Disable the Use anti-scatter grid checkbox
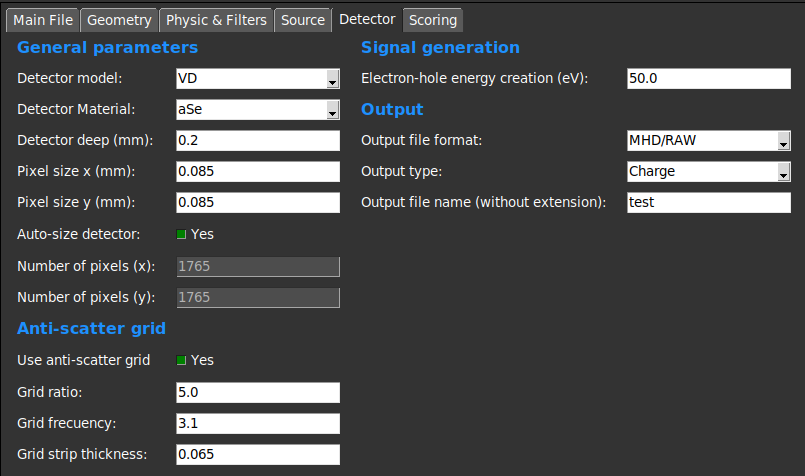 [x=182, y=360]
